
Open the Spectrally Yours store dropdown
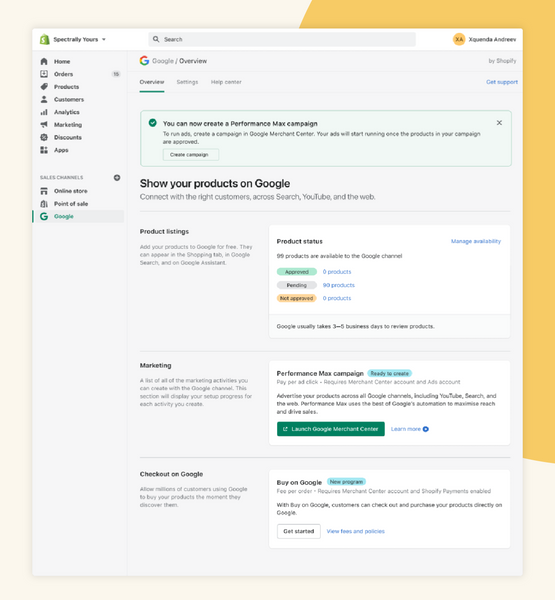click(x=79, y=39)
